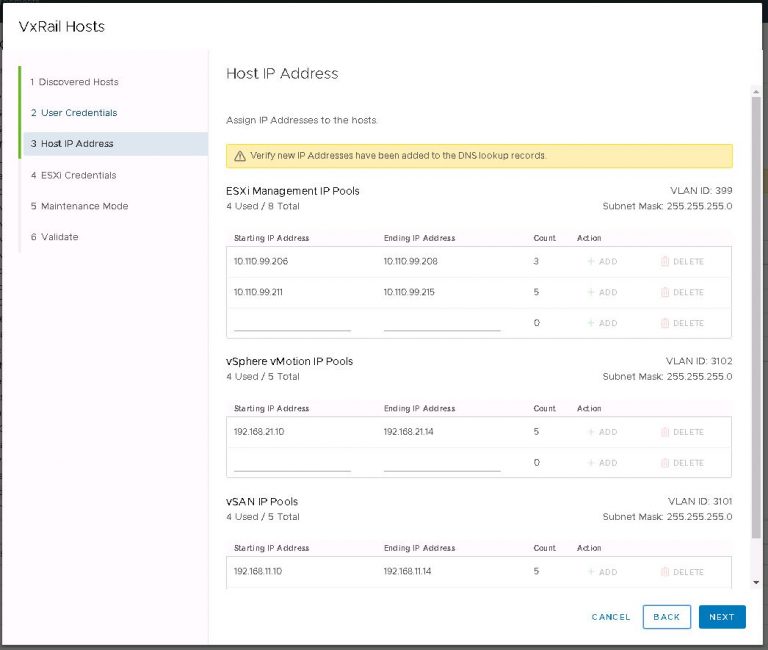Click empty vMotion ending IP field
768x650 pixels.
pyautogui.click(x=442, y=463)
